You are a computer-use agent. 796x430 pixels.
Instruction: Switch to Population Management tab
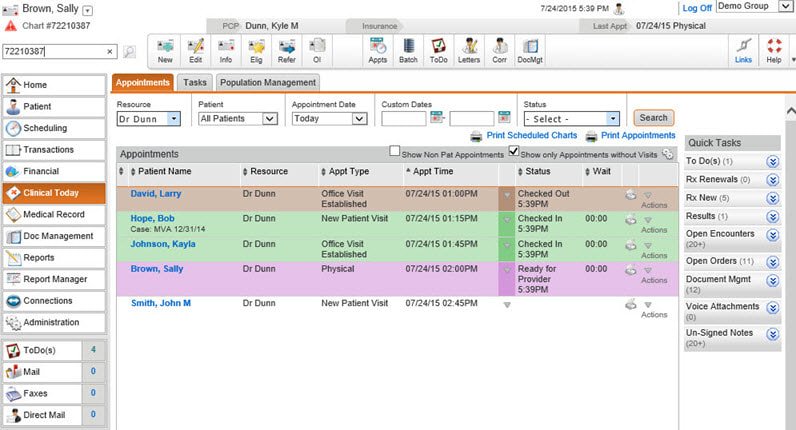[x=268, y=82]
